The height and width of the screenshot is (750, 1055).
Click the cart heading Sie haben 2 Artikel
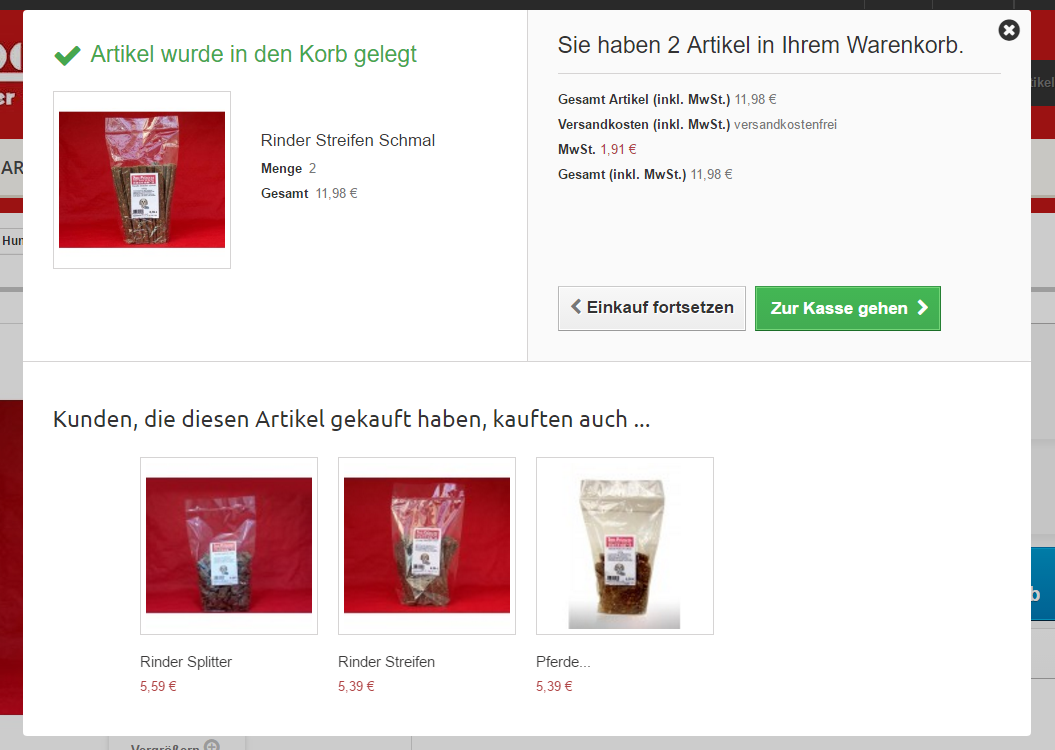pyautogui.click(x=760, y=45)
